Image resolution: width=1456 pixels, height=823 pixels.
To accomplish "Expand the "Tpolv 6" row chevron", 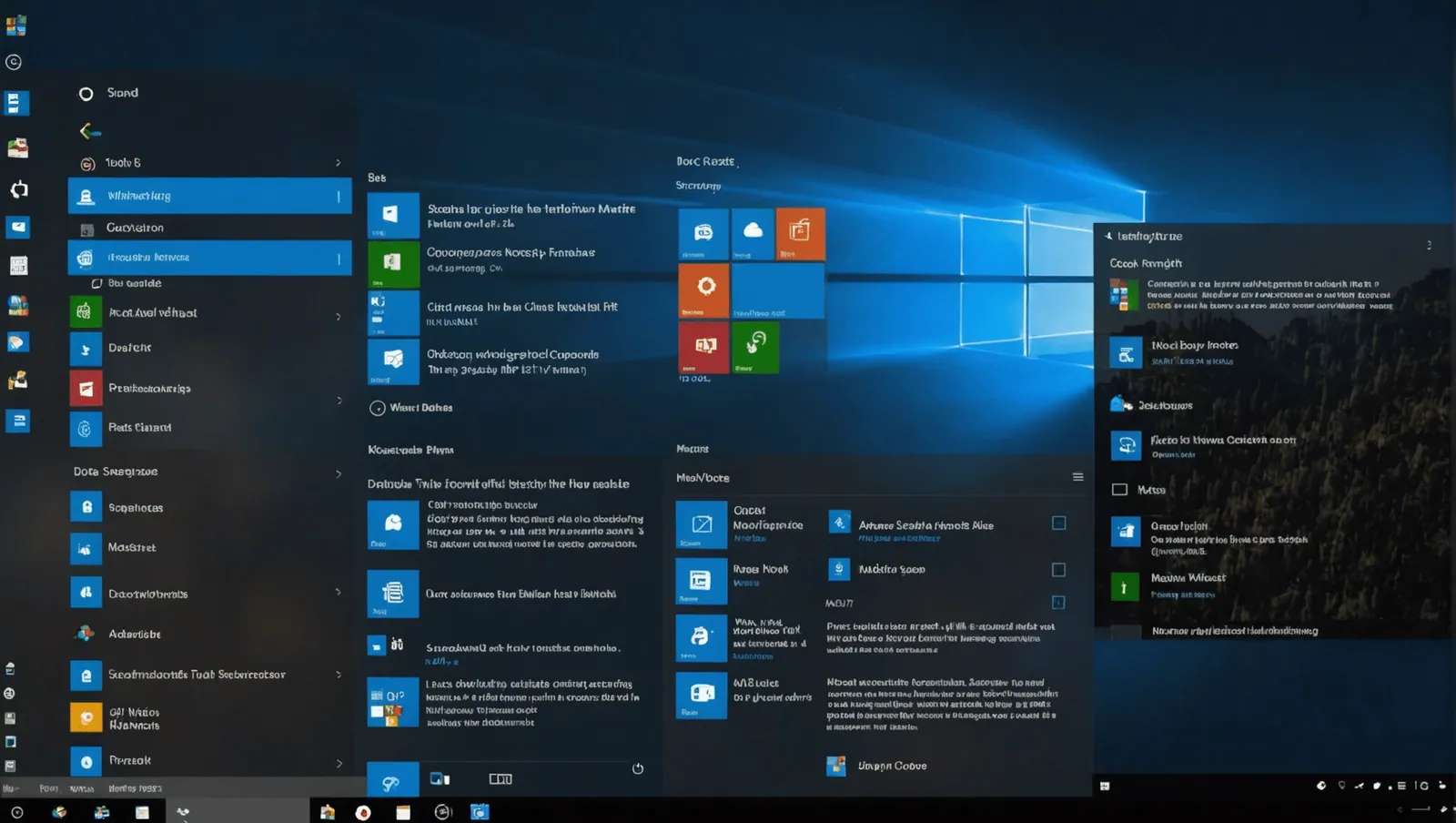I will pos(339,163).
